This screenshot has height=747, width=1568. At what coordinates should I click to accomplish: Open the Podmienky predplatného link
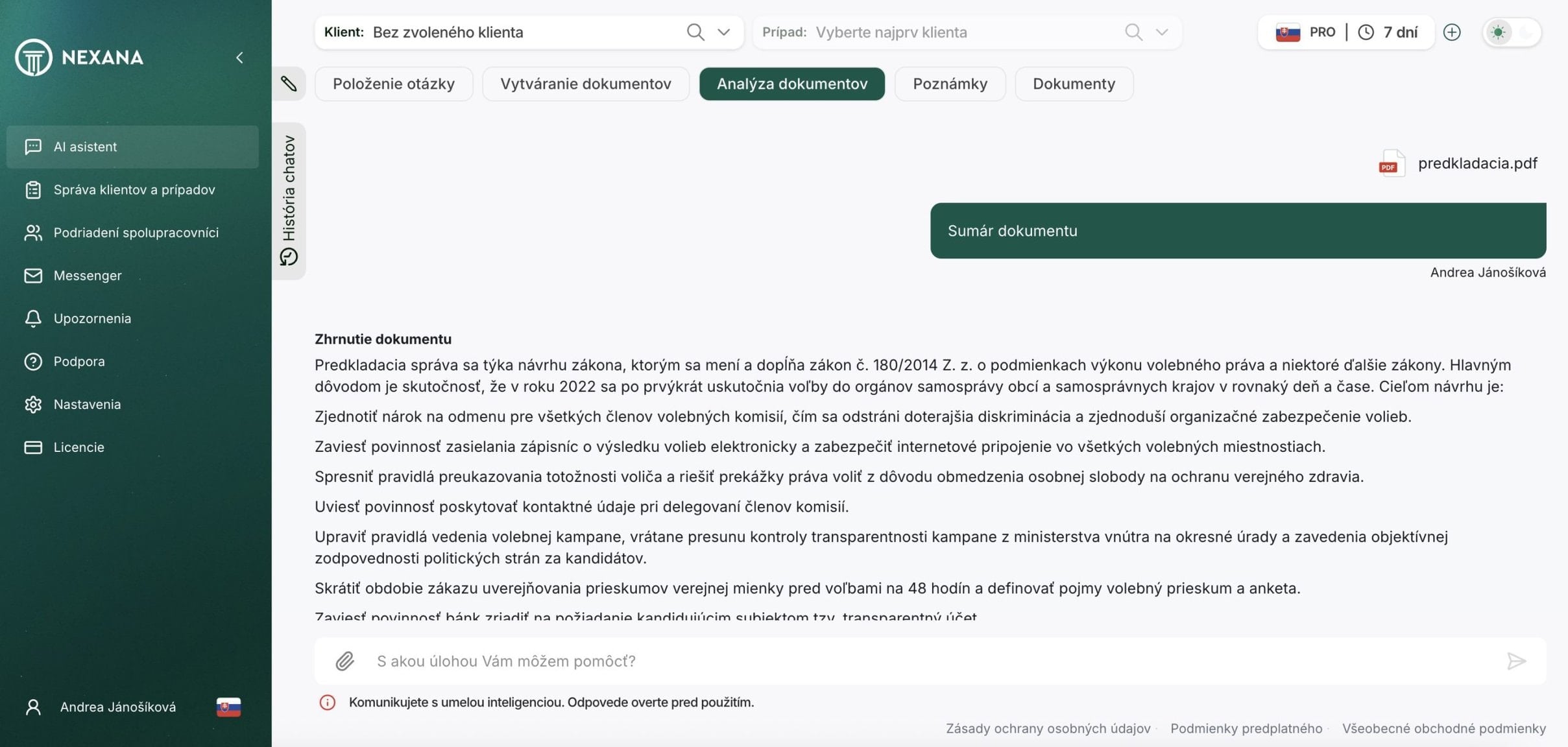tap(1246, 728)
